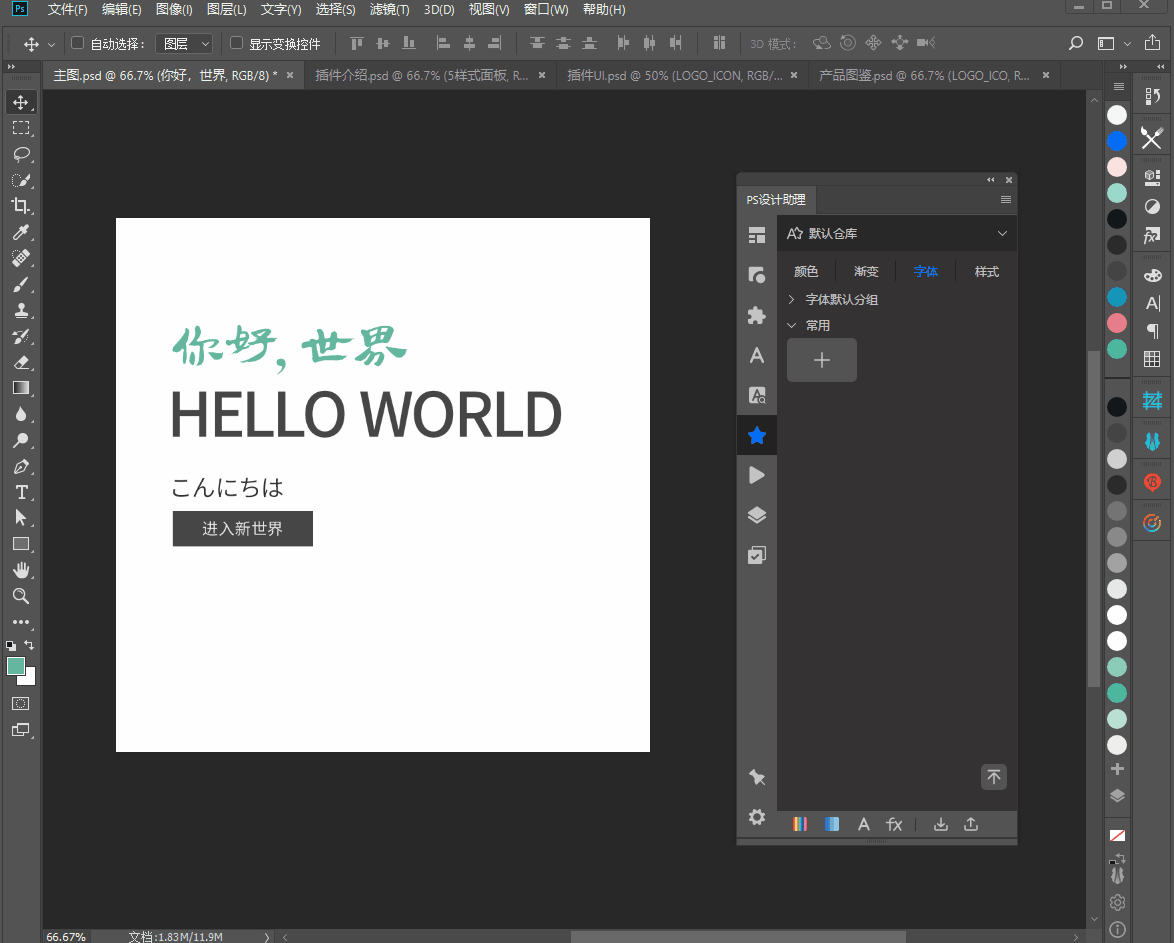
Task: Open the Move tool preset dropdown arrow
Action: (x=51, y=44)
